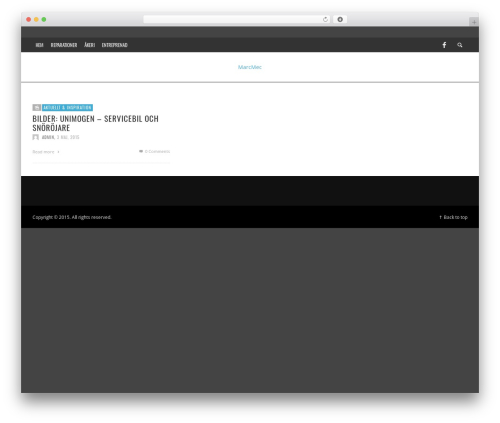Click the post date text

pyautogui.click(x=68, y=137)
